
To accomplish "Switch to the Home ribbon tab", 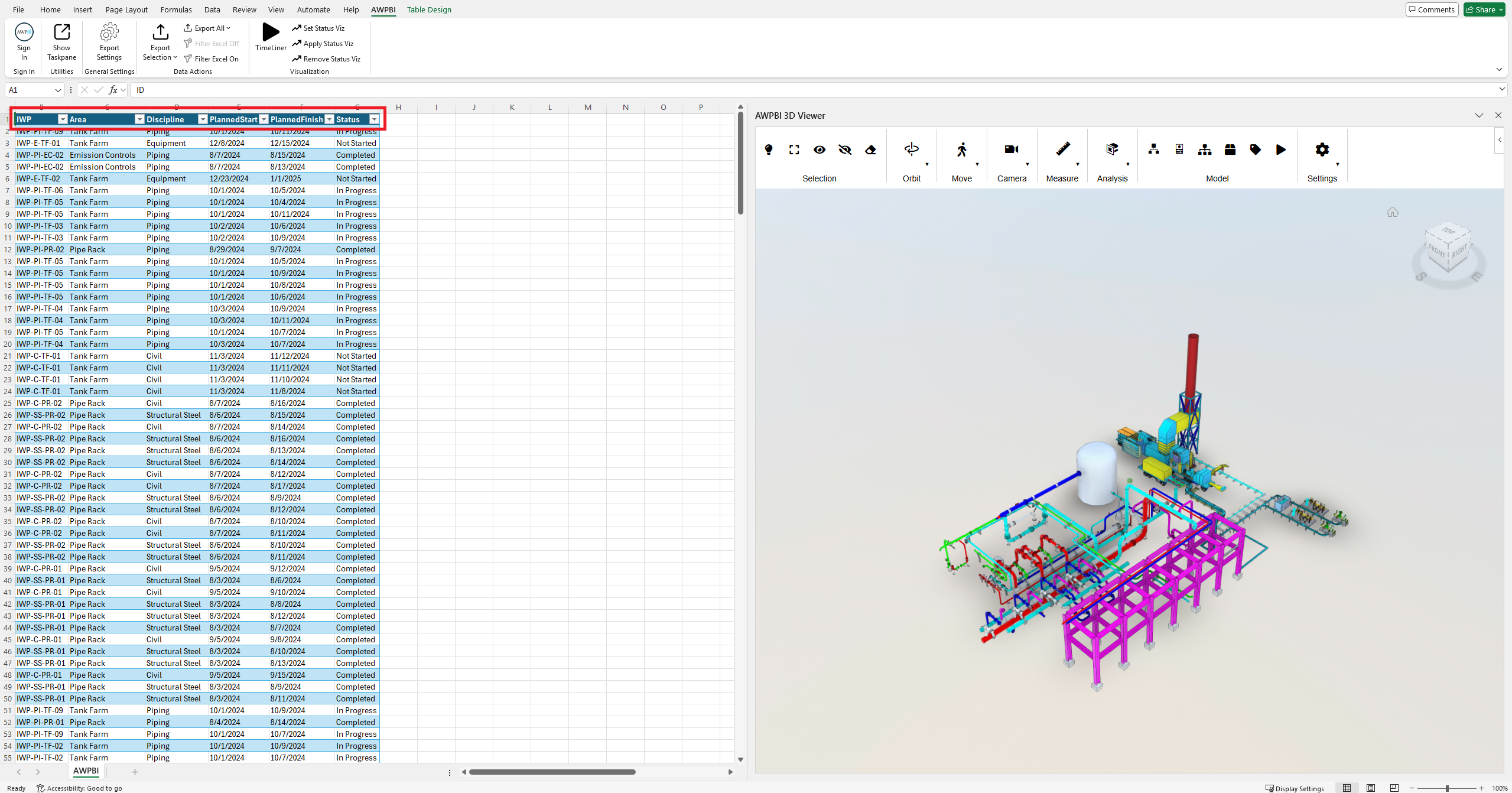I will tap(50, 9).
